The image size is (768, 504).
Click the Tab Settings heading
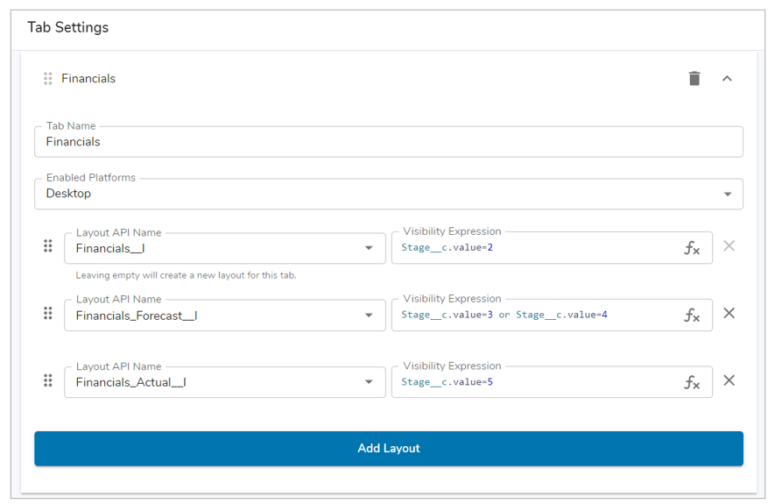pyautogui.click(x=68, y=27)
